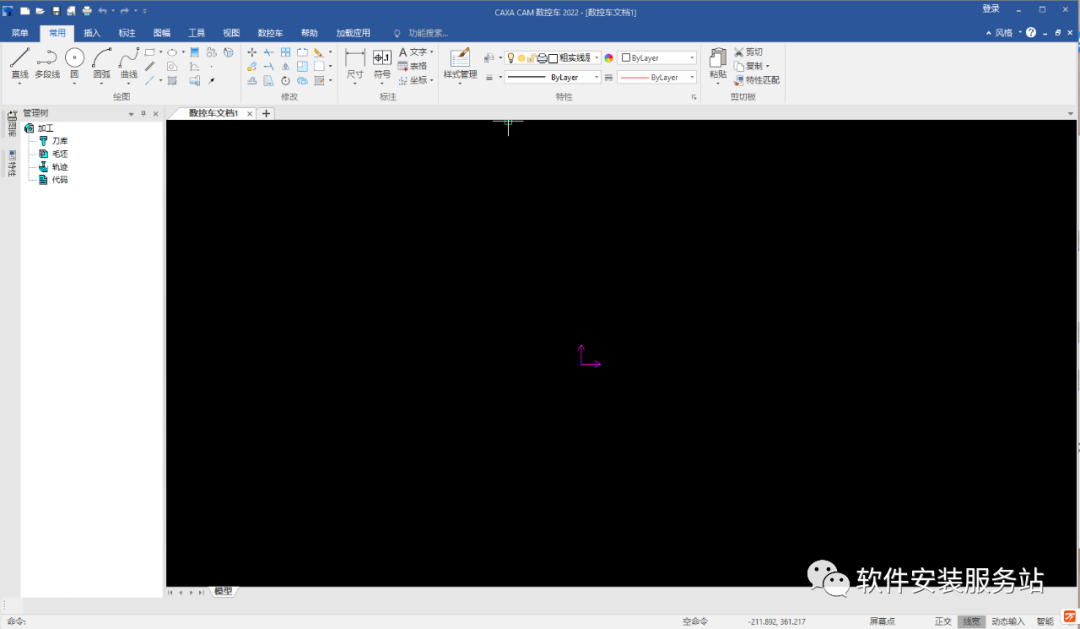This screenshot has width=1080, height=629.
Task: Open the 尺寸 dimension tool
Action: point(355,64)
